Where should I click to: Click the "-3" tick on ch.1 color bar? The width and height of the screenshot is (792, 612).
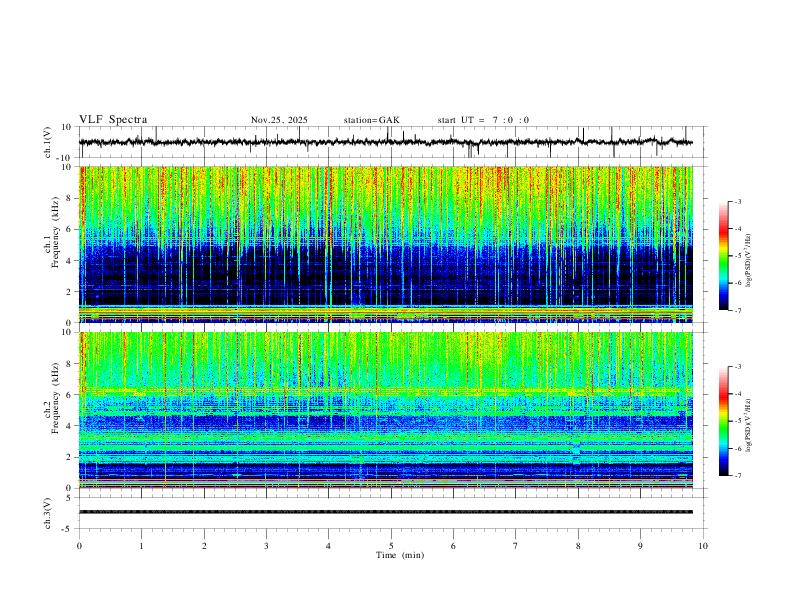click(738, 201)
